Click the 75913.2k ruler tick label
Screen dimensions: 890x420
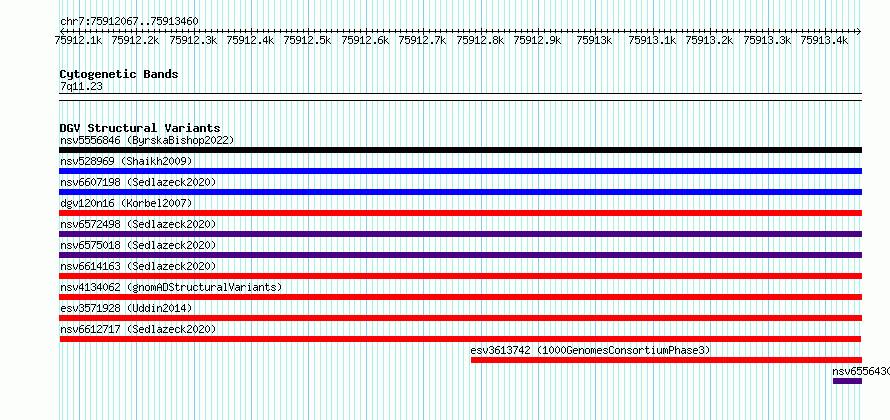coord(710,40)
